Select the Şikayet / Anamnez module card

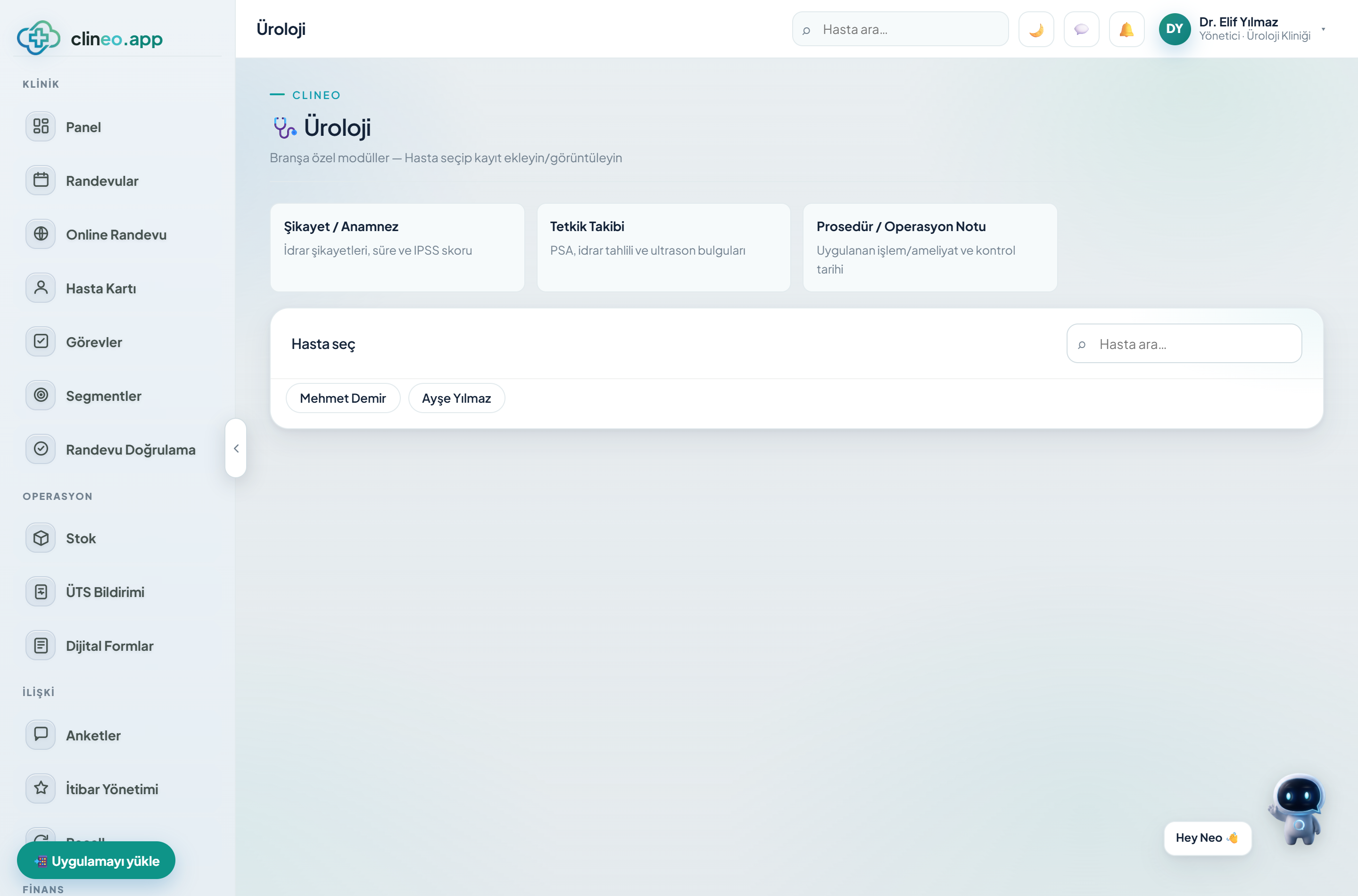click(397, 248)
